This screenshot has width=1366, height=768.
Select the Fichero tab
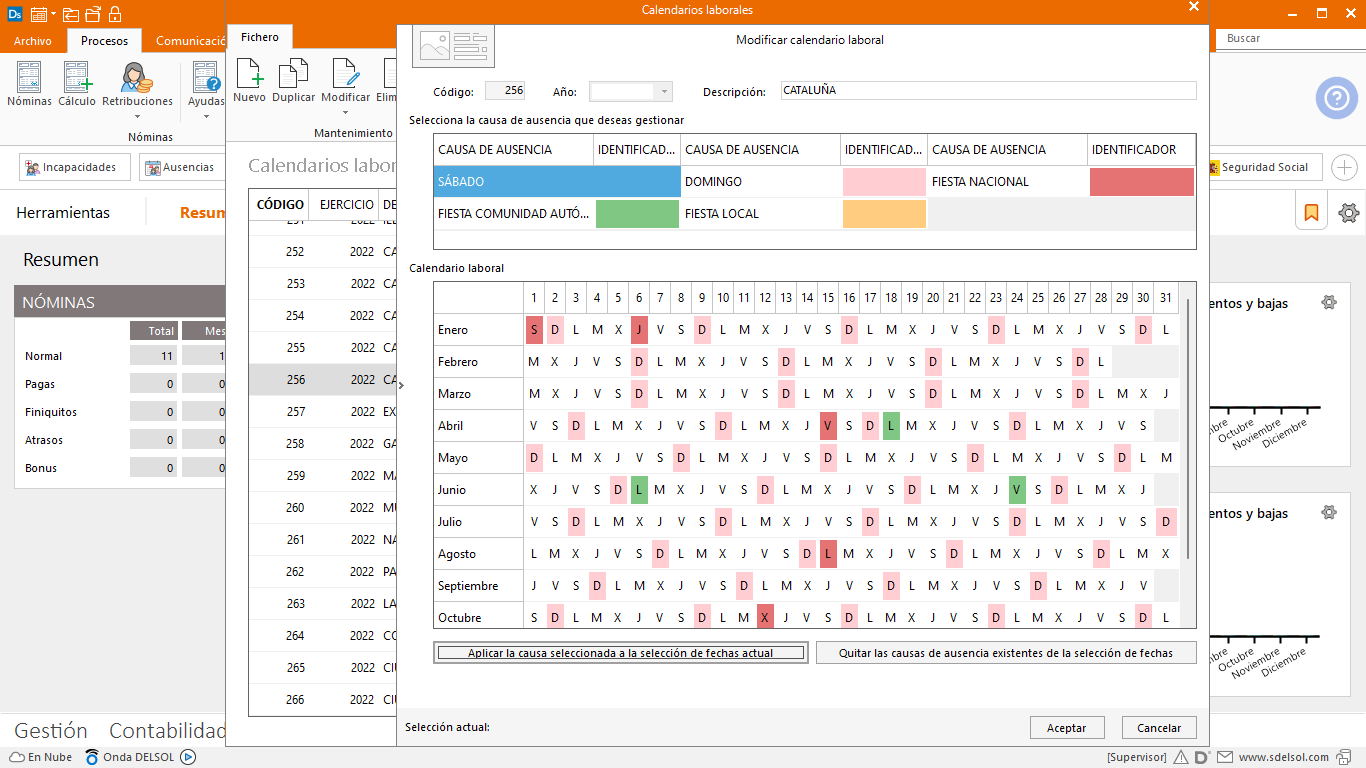tap(260, 37)
